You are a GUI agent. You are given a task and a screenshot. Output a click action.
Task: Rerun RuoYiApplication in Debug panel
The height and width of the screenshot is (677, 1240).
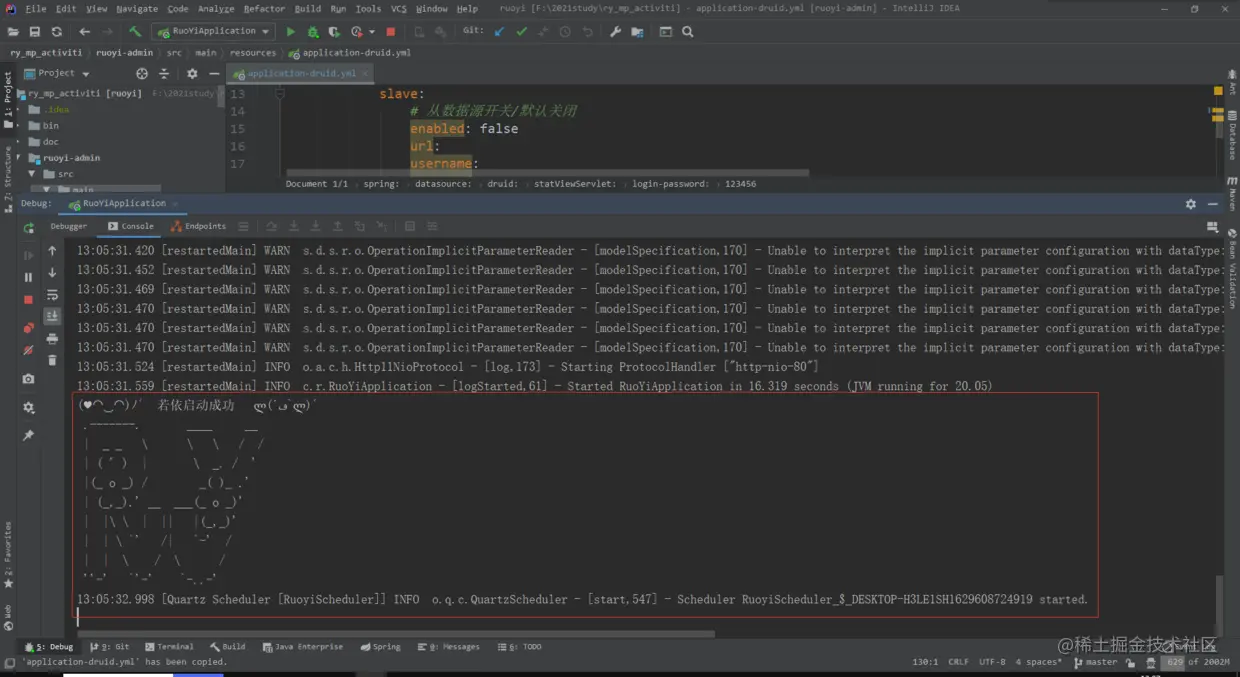pos(28,228)
